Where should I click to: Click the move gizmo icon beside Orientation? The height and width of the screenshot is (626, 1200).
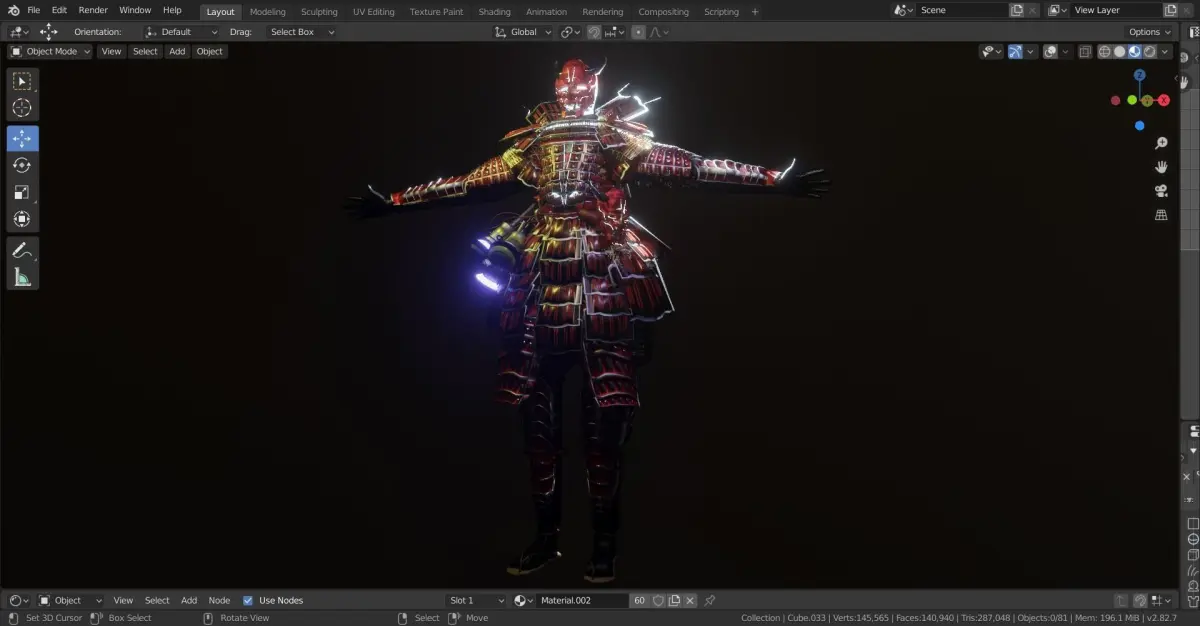[49, 32]
